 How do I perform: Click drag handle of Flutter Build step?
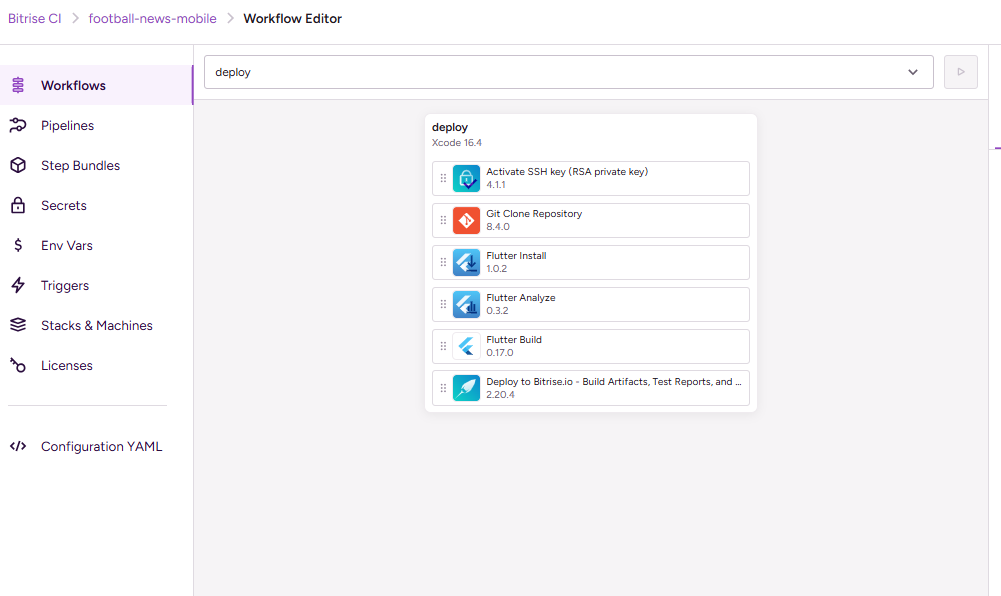click(443, 347)
